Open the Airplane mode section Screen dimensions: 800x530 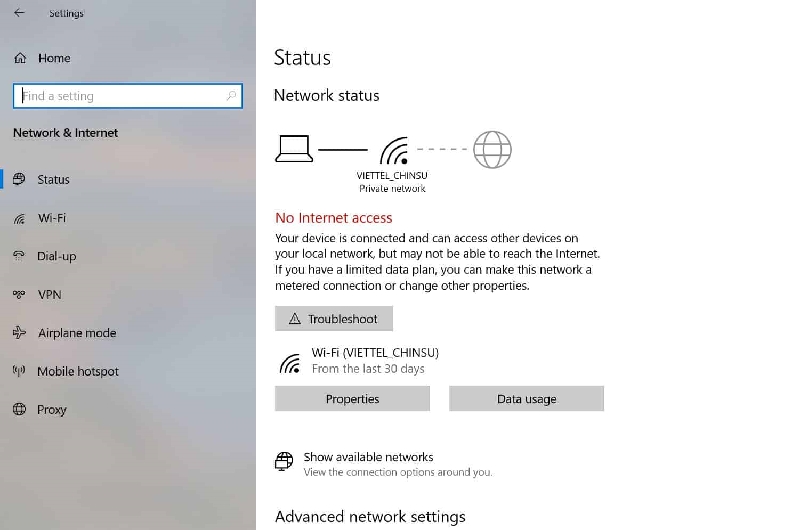pyautogui.click(x=77, y=333)
